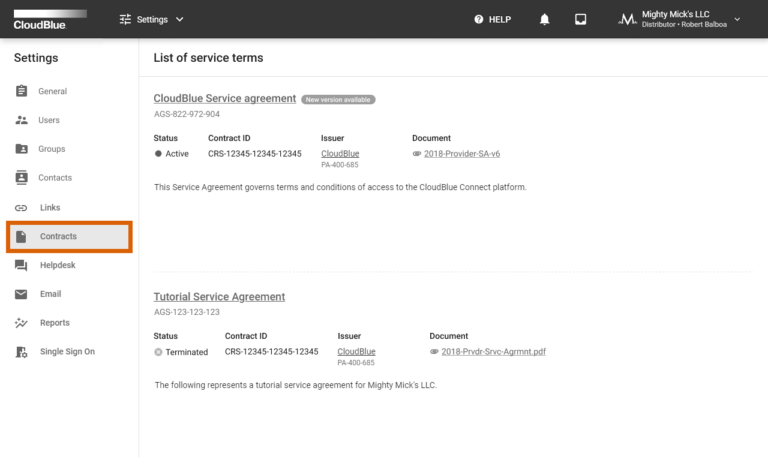768x457 pixels.
Task: Click the Mighty Mick's LLC account name
Action: click(675, 14)
